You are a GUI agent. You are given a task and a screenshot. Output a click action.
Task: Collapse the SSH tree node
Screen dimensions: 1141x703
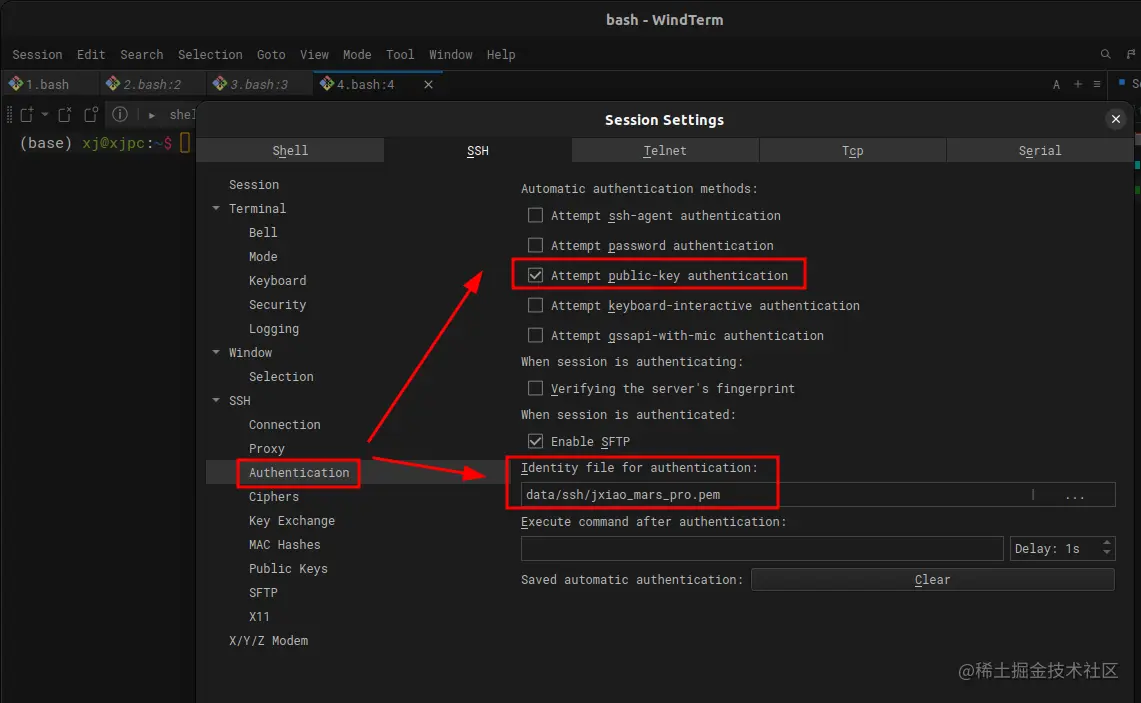coord(216,400)
